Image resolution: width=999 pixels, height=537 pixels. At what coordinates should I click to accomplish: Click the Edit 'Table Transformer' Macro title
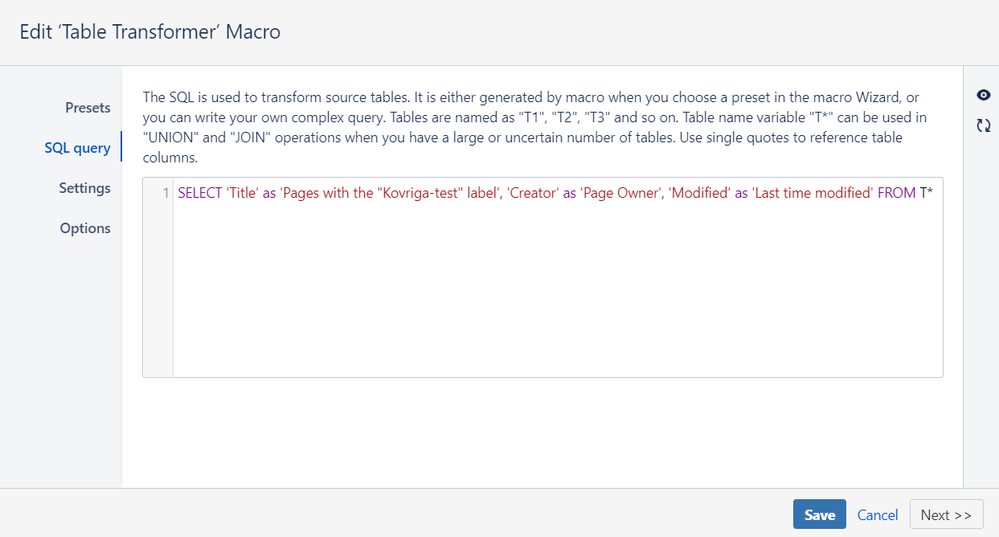click(x=150, y=32)
